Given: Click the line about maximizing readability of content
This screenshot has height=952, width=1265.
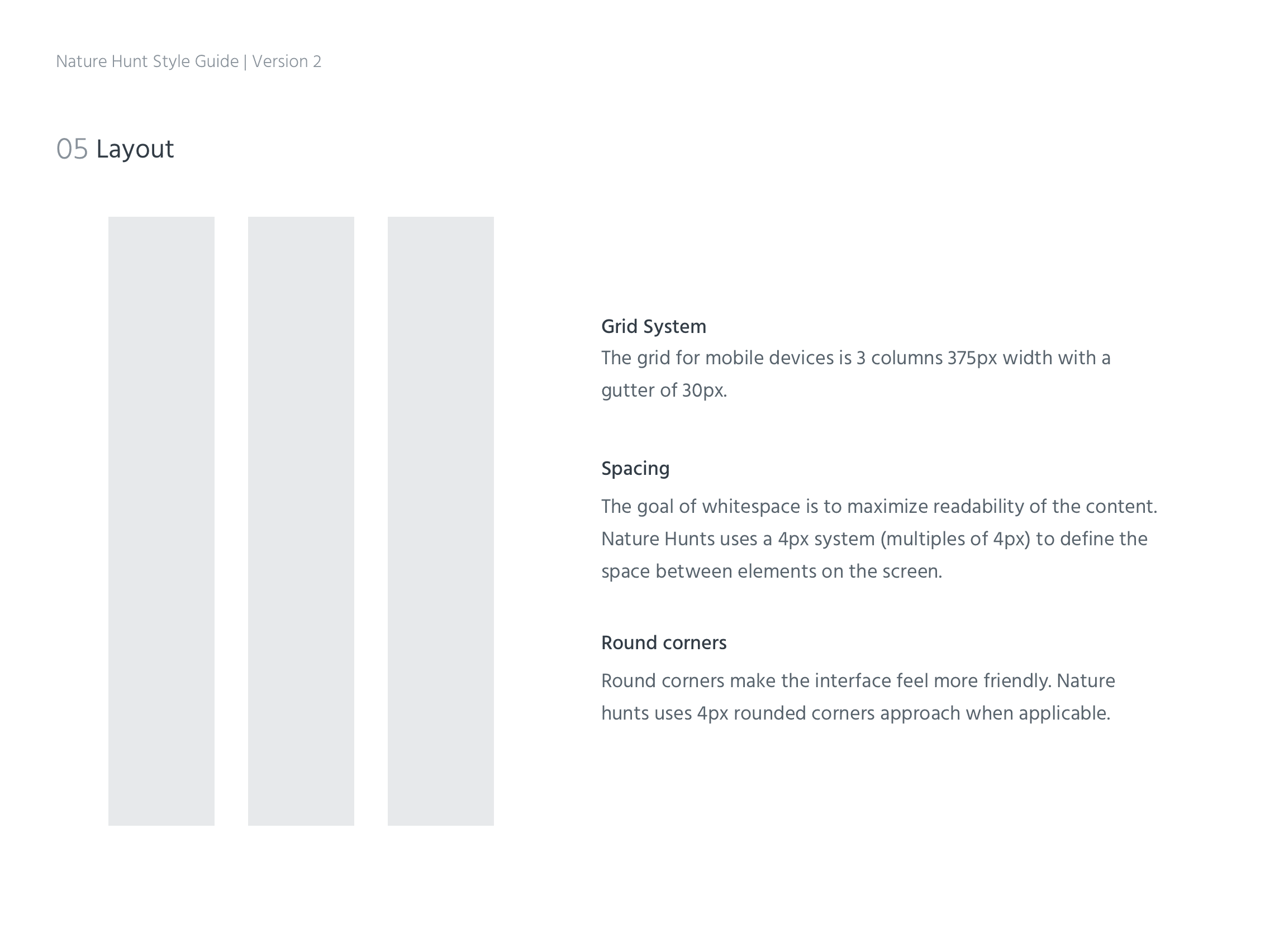Looking at the screenshot, I should [x=879, y=507].
